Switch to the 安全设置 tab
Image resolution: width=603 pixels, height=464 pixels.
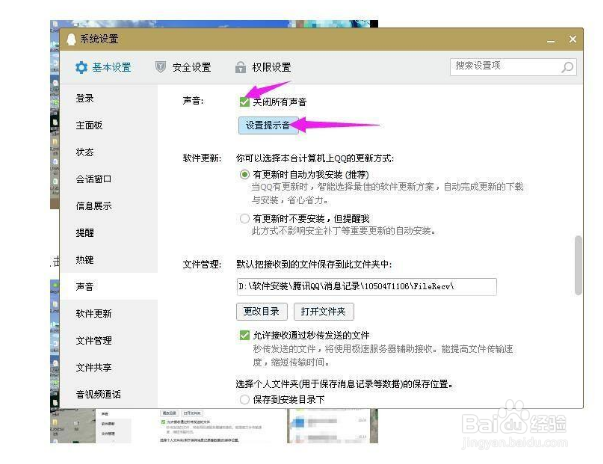(x=183, y=67)
